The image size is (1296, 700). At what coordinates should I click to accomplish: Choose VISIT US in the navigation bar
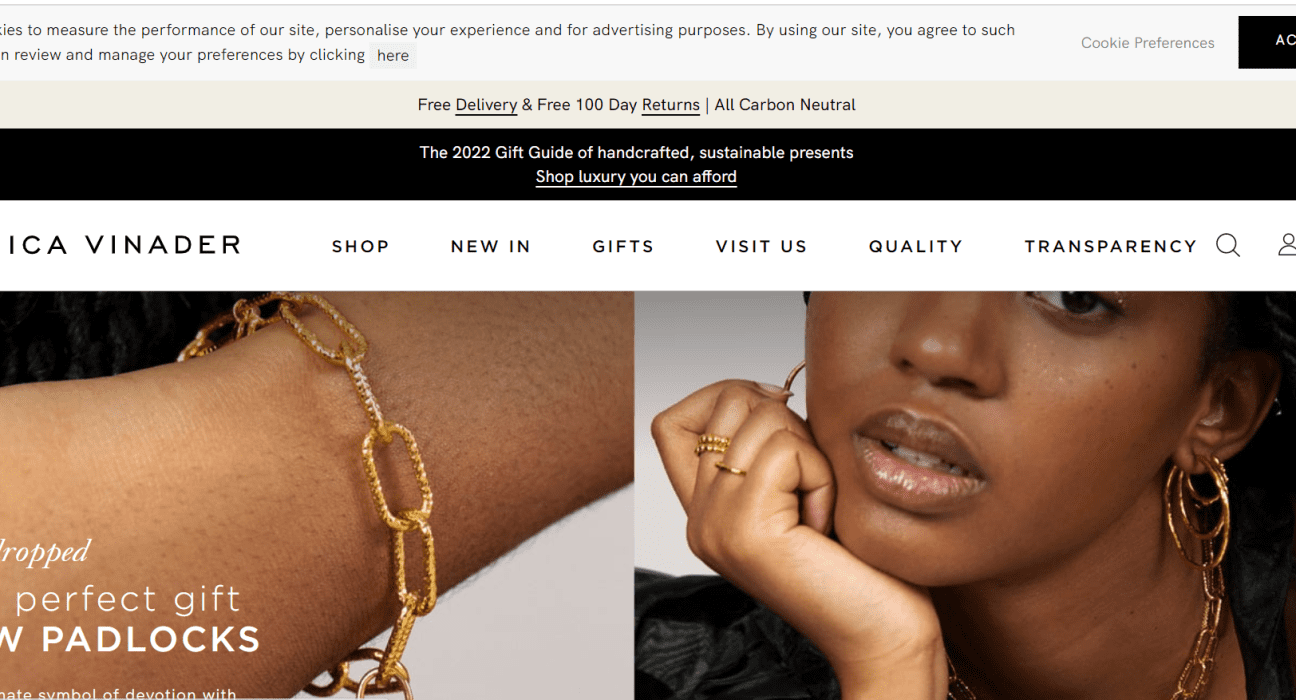pos(761,246)
